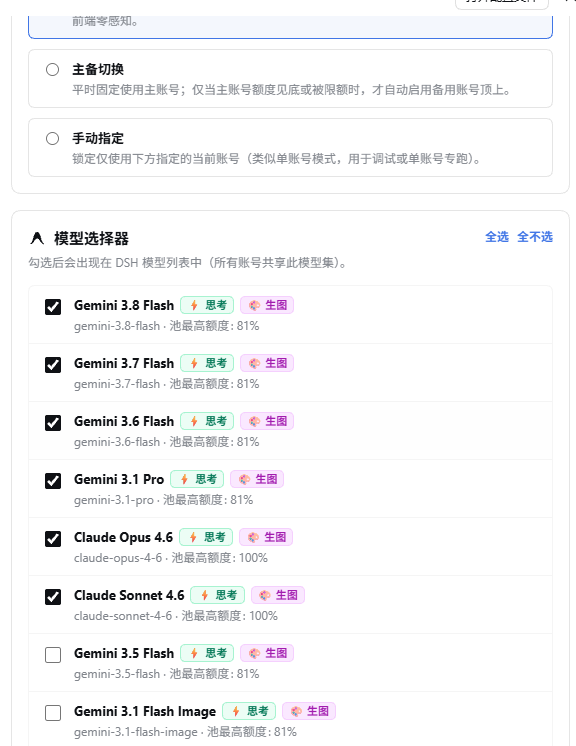Click 生图 badge on Claude Opus 4.6
The height and width of the screenshot is (746, 576).
point(266,537)
